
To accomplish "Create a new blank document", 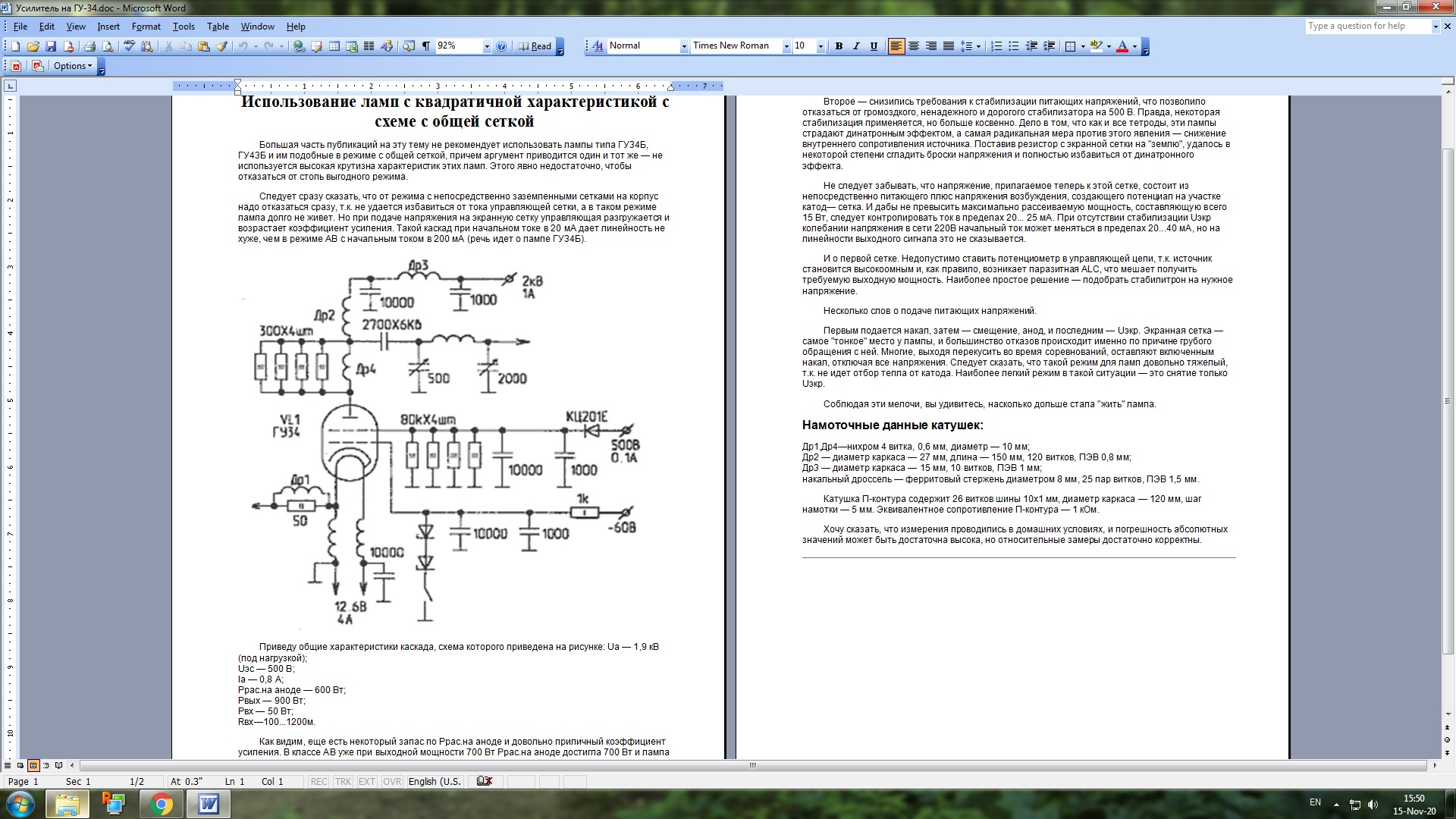I will click(15, 46).
